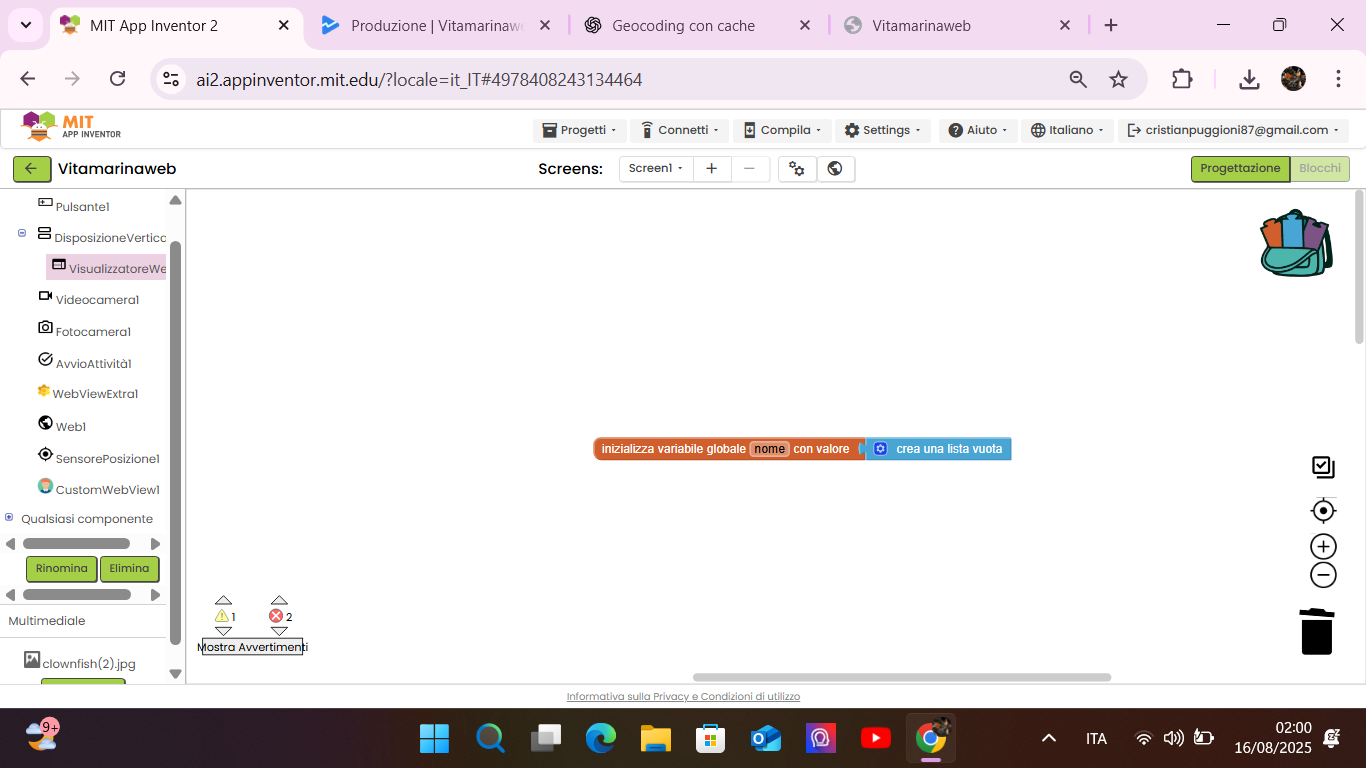Launch YouTube from the taskbar
The height and width of the screenshot is (768, 1366).
coord(875,738)
